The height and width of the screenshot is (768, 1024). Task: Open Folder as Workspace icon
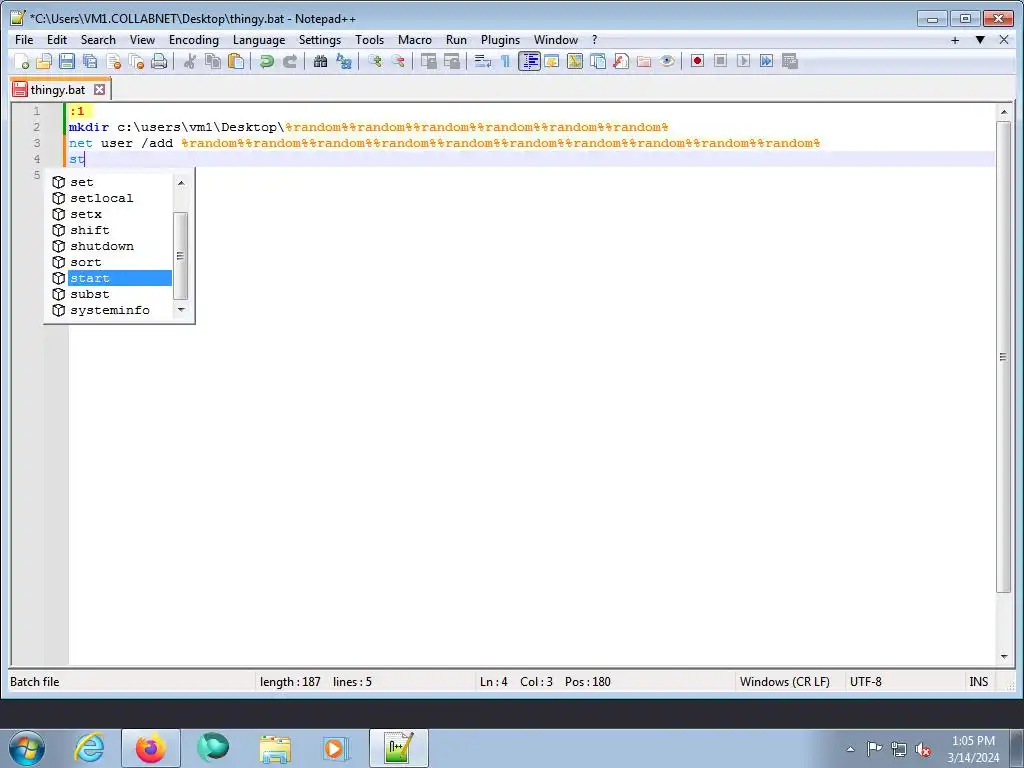pyautogui.click(x=644, y=61)
